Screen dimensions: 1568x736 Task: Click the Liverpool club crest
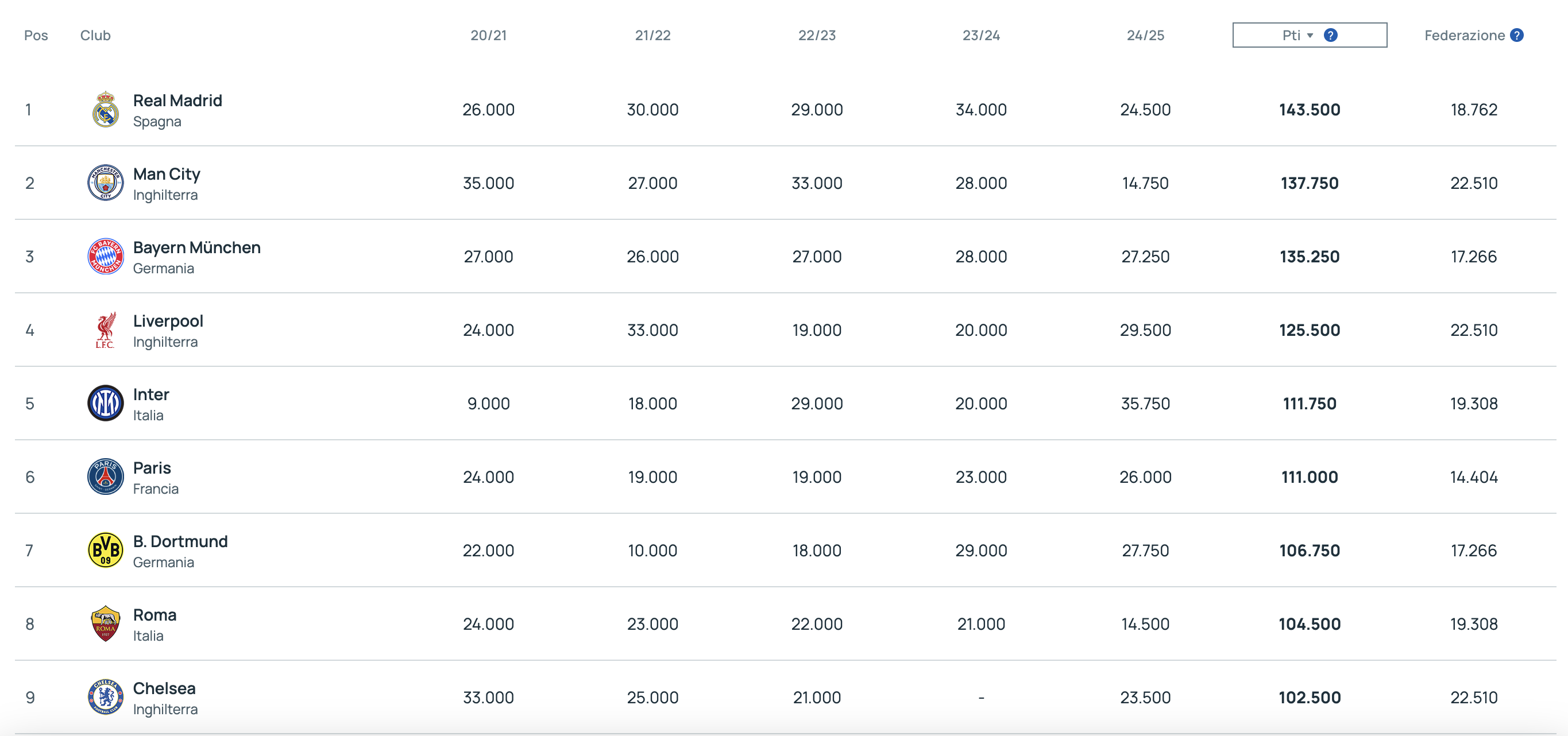[105, 330]
